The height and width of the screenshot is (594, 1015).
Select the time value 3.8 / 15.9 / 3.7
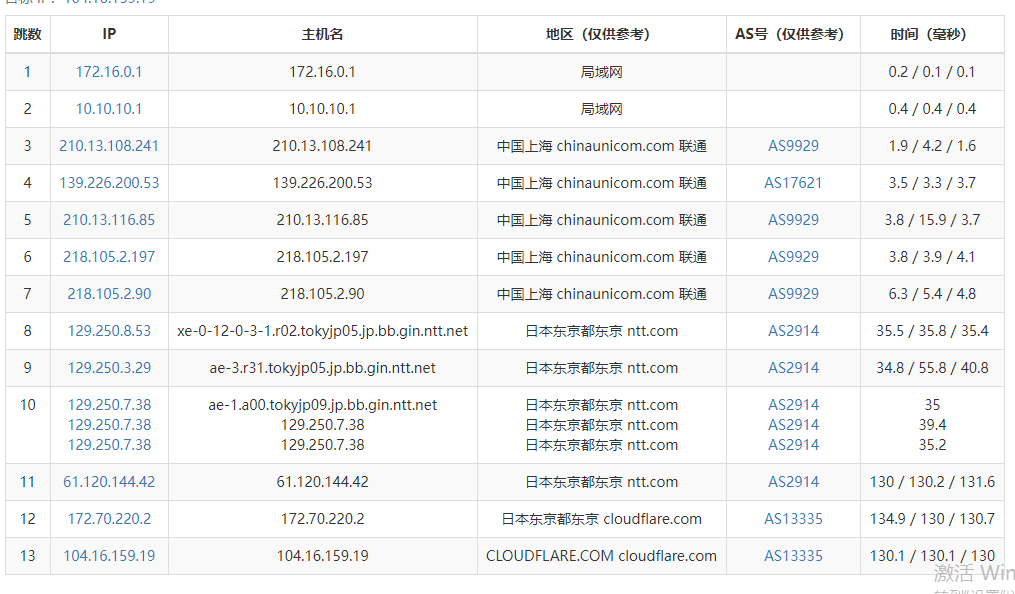coord(932,219)
